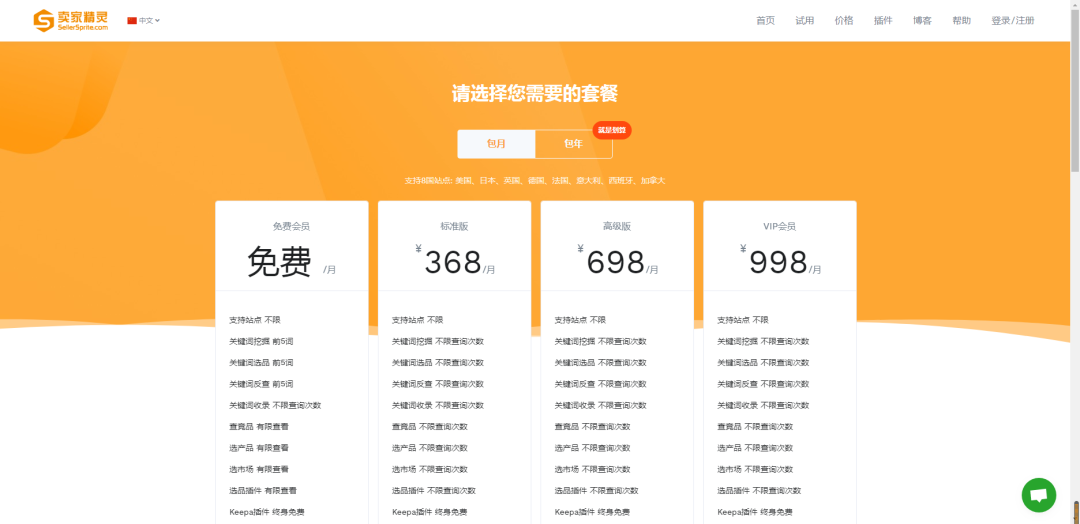Click Keepa插件 终身免费 in the 高级版 card
The height and width of the screenshot is (524, 1080).
click(x=592, y=512)
